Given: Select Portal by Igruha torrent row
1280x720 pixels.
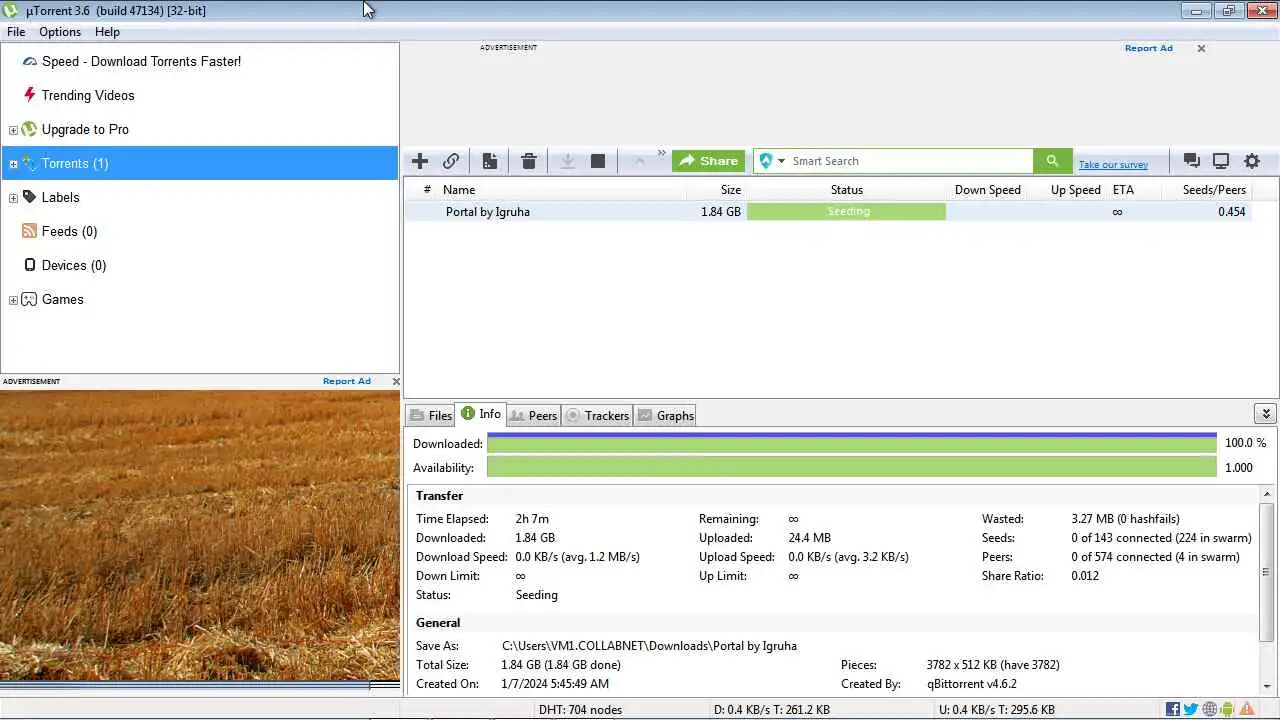Looking at the screenshot, I should tap(828, 212).
